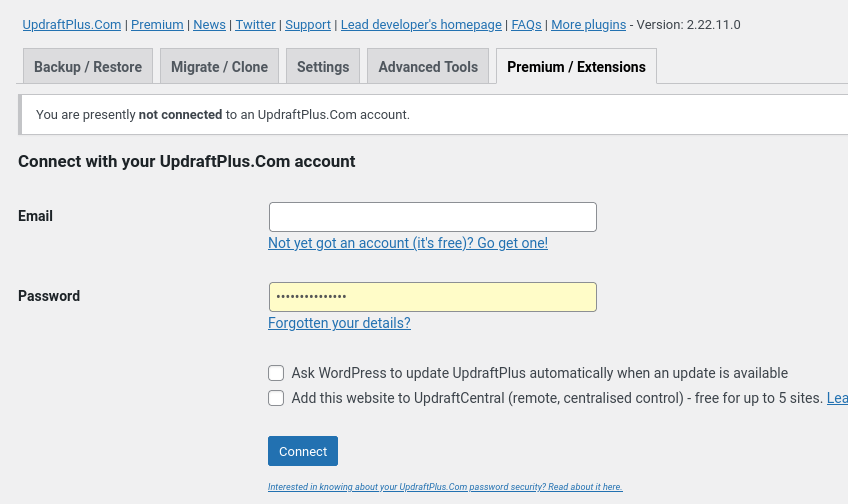The height and width of the screenshot is (504, 848).
Task: Click the Forgotten your details link
Action: point(339,323)
